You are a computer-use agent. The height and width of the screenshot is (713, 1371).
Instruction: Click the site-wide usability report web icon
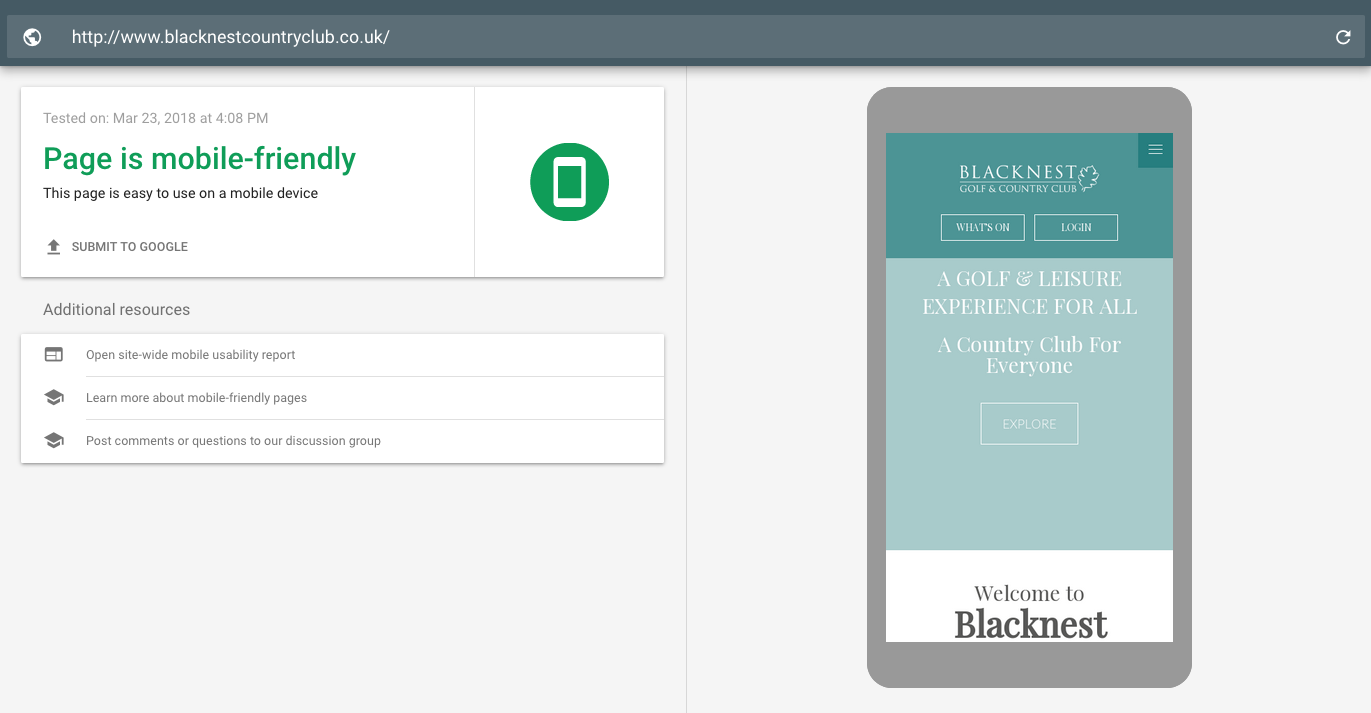click(54, 355)
